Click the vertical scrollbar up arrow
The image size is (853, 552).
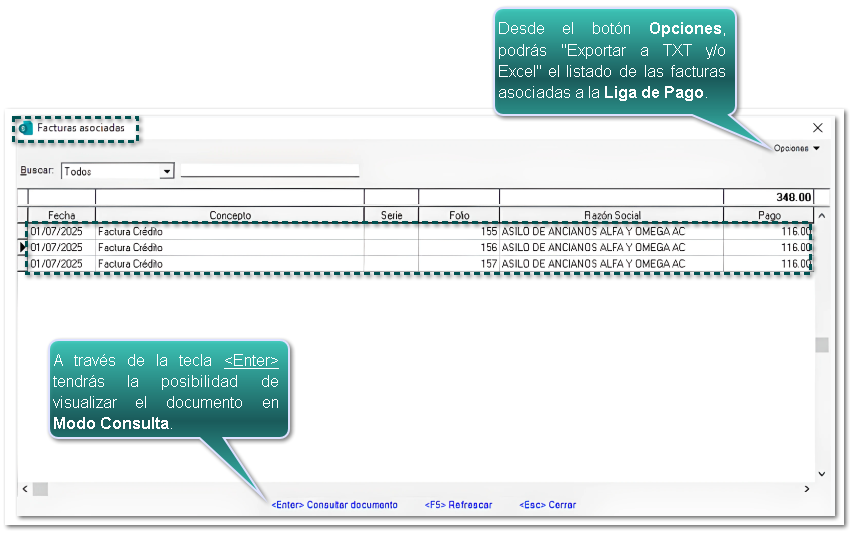pos(822,215)
